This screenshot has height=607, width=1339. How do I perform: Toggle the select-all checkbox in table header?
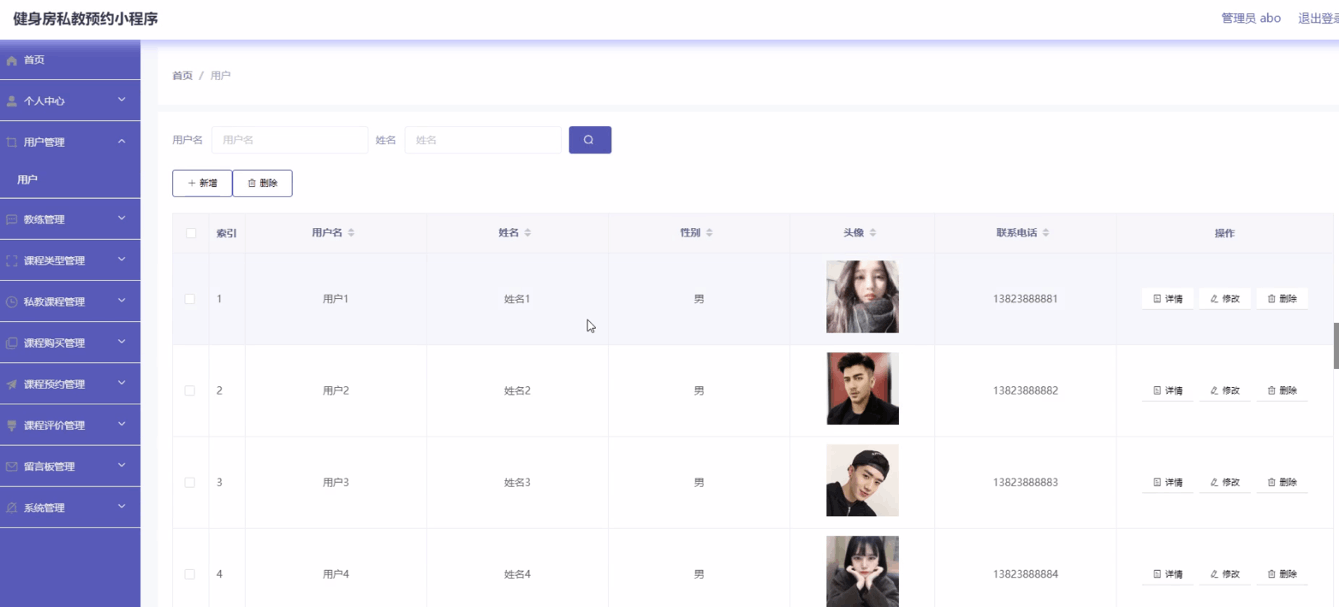pos(190,233)
